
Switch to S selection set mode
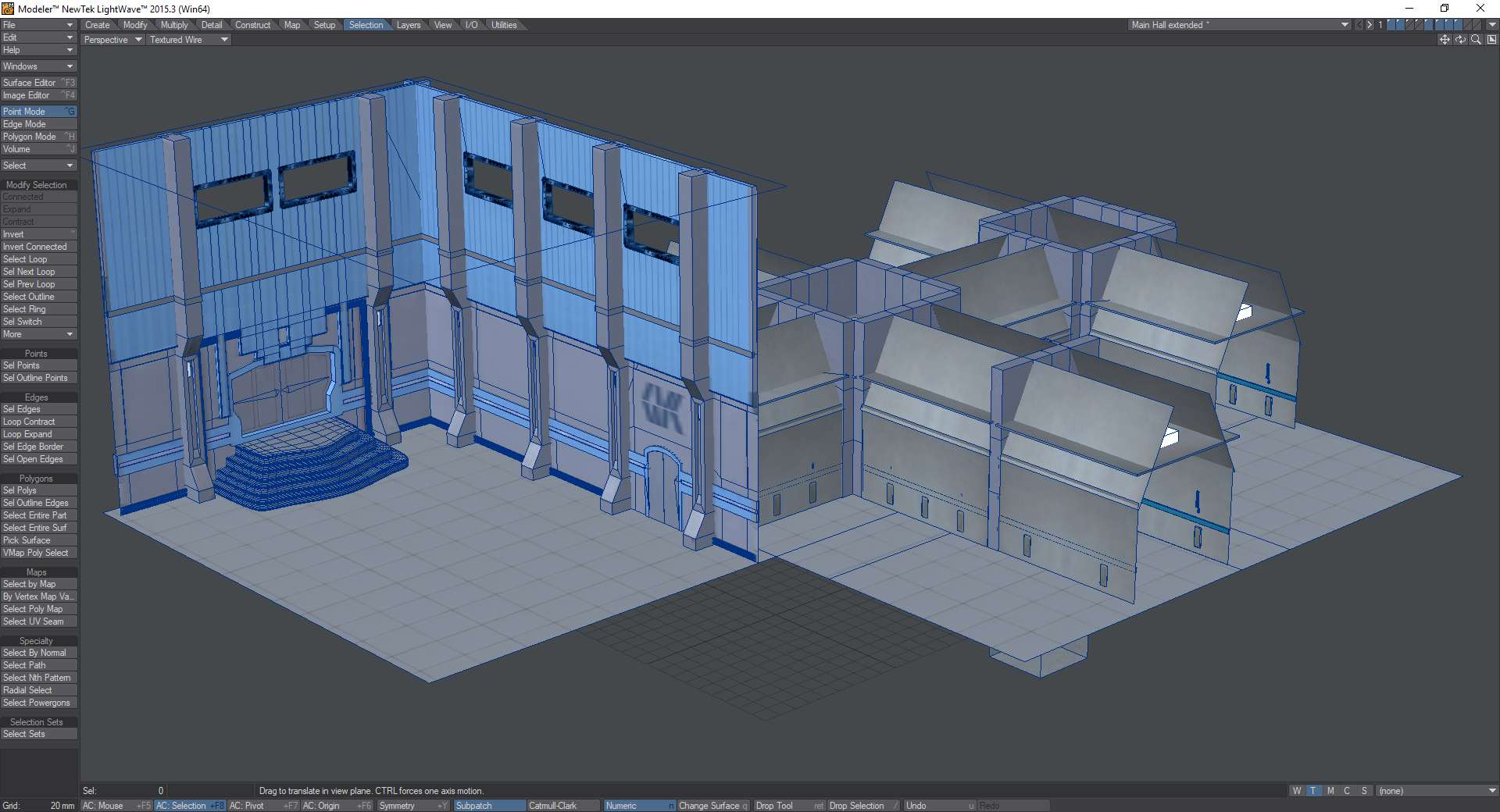(x=1364, y=791)
